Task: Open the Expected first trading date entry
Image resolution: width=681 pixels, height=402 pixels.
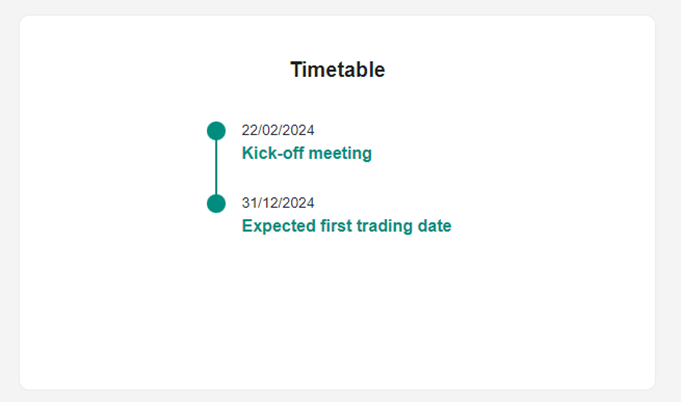Action: coord(347,226)
